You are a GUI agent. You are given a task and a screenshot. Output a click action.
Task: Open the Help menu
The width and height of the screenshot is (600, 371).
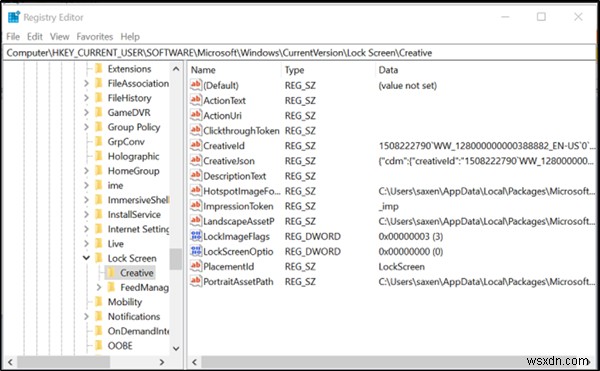pos(130,37)
